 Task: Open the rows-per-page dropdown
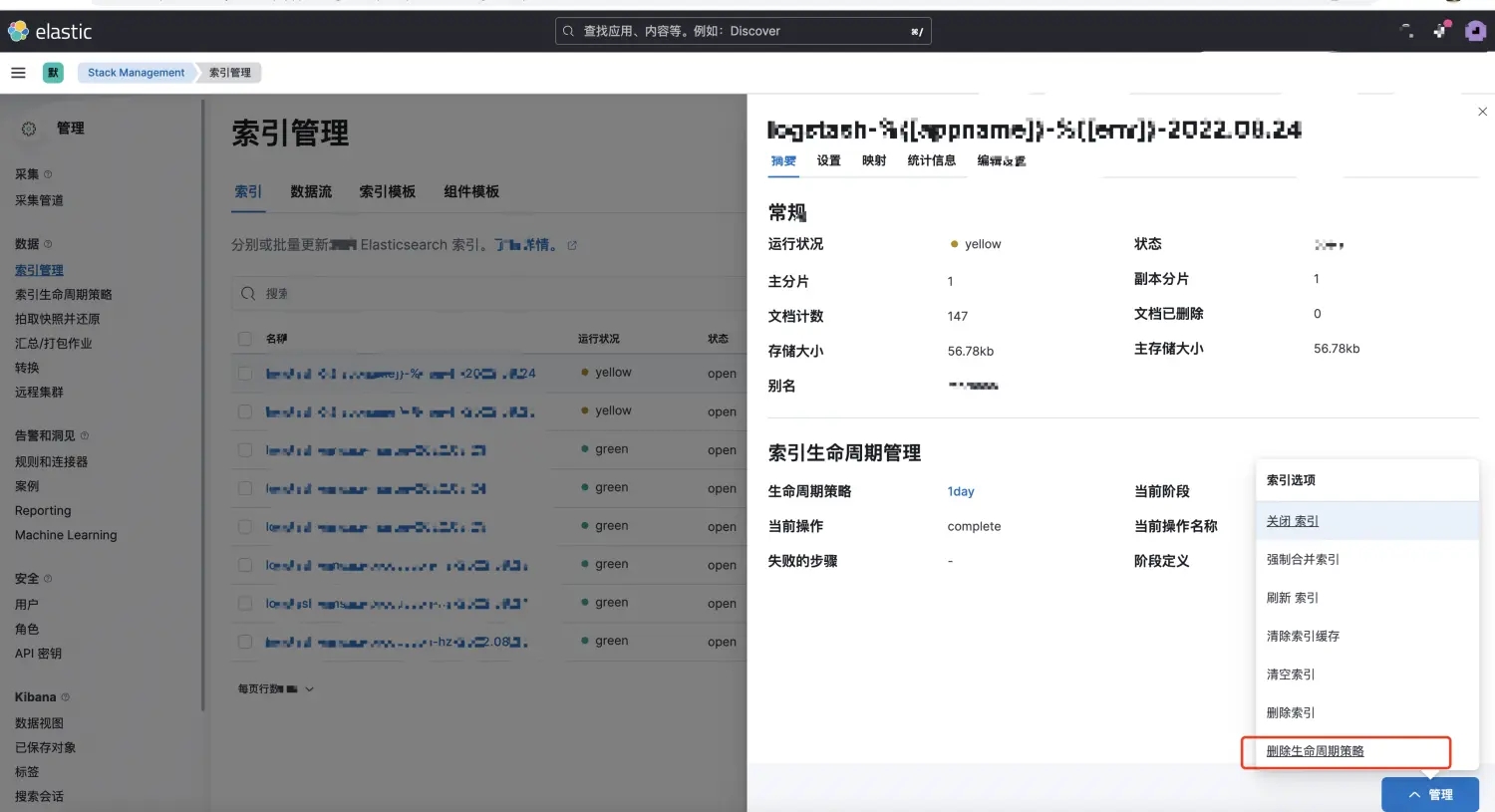[276, 689]
